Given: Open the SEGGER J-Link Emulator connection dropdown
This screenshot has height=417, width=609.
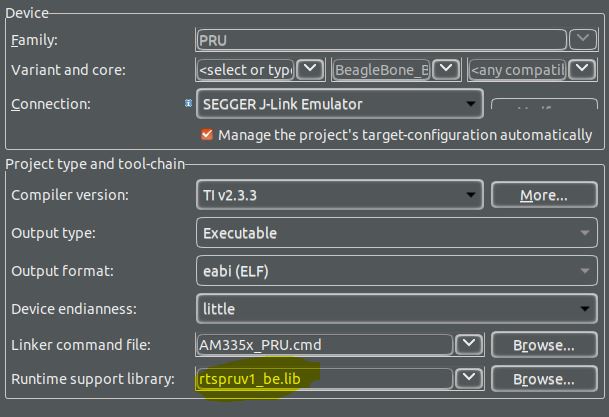Looking at the screenshot, I should click(340, 104).
